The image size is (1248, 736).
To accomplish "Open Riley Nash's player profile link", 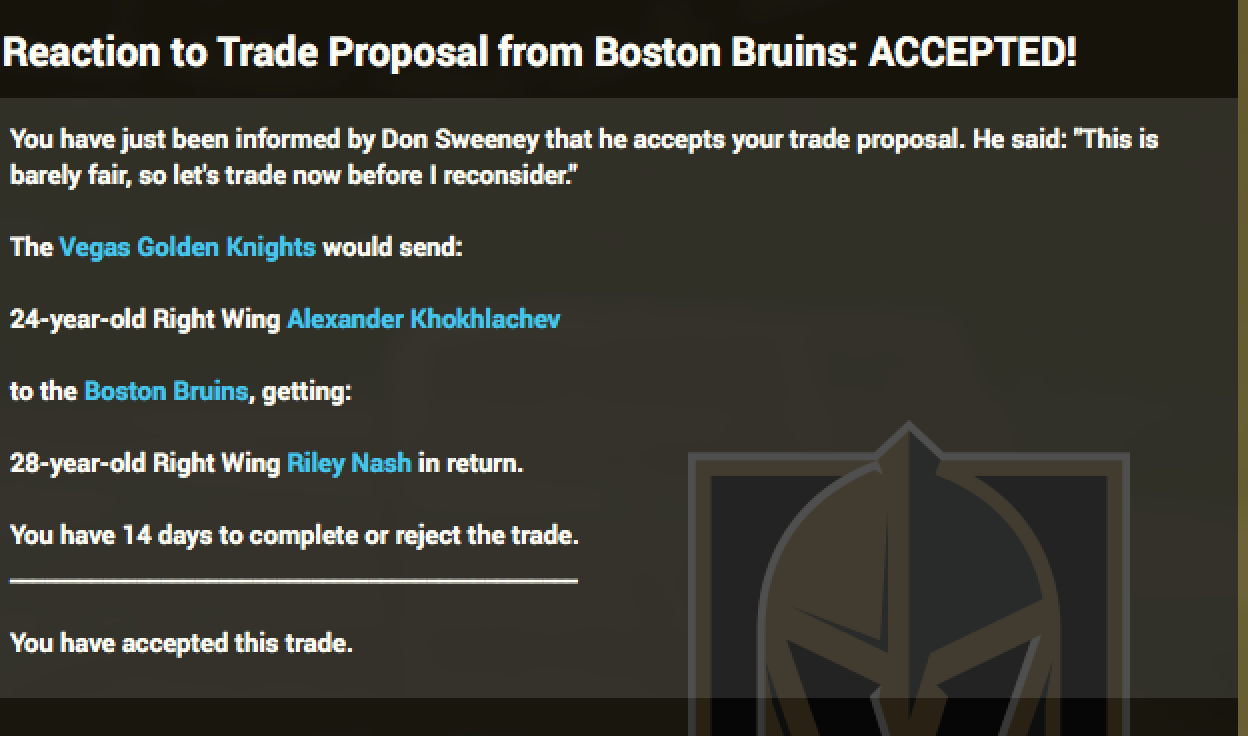I will click(x=348, y=463).
